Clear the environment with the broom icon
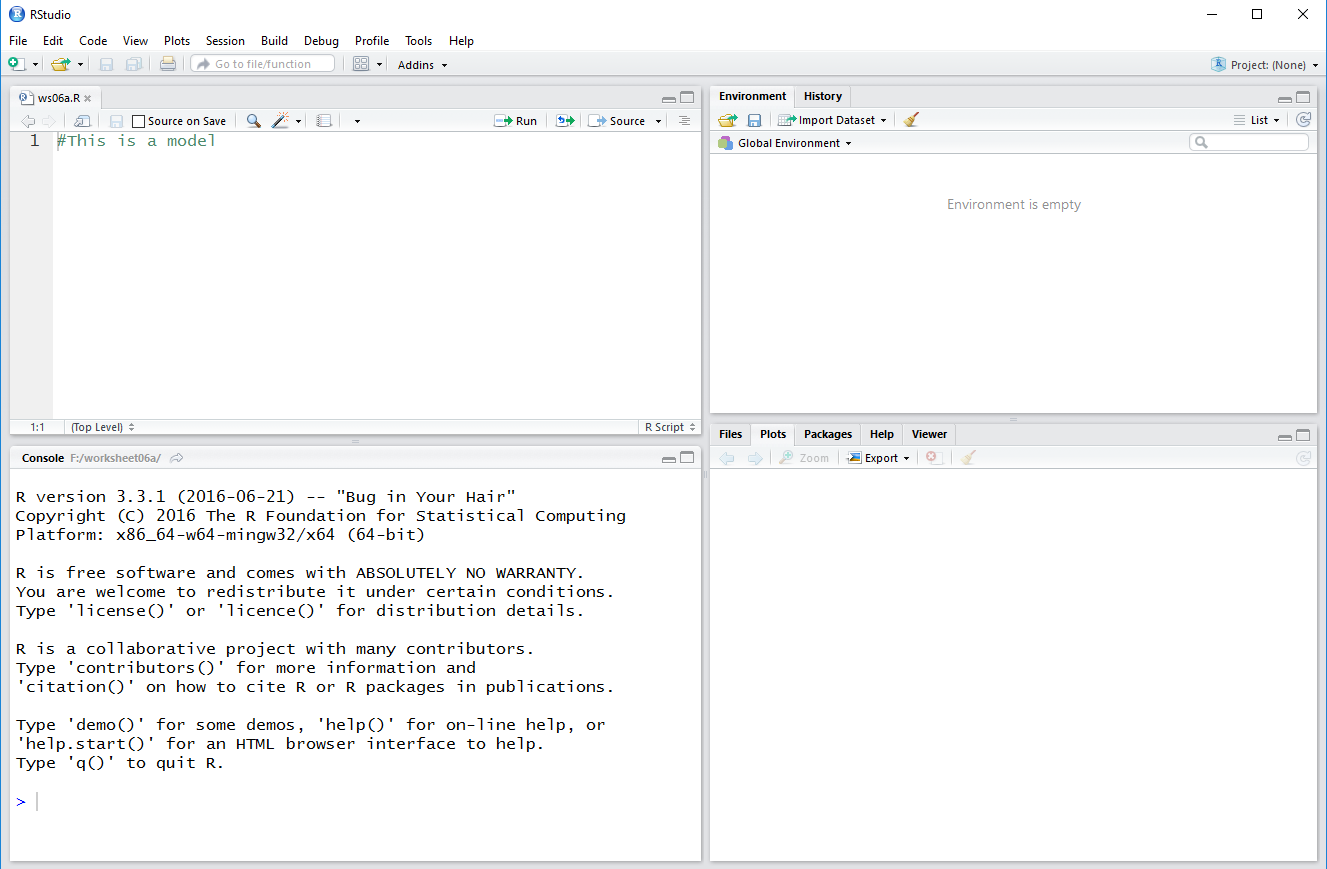The height and width of the screenshot is (869, 1327). (x=911, y=120)
